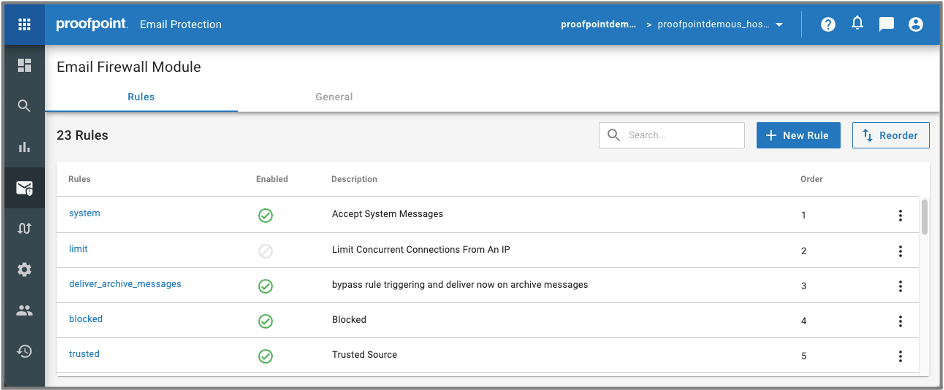The image size is (944, 390).
Task: Toggle enabled checkmark for system rule
Action: 266,215
